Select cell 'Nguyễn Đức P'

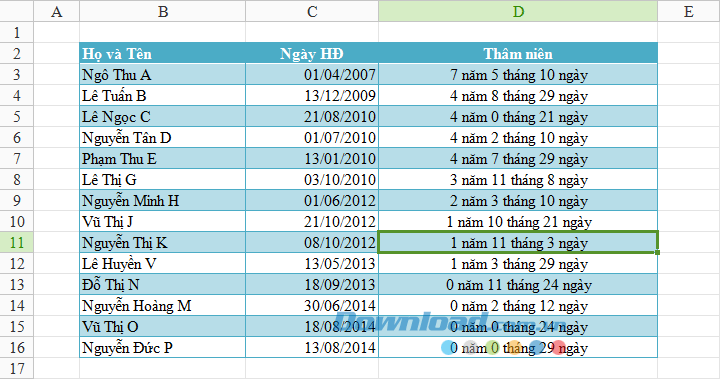[x=163, y=347]
